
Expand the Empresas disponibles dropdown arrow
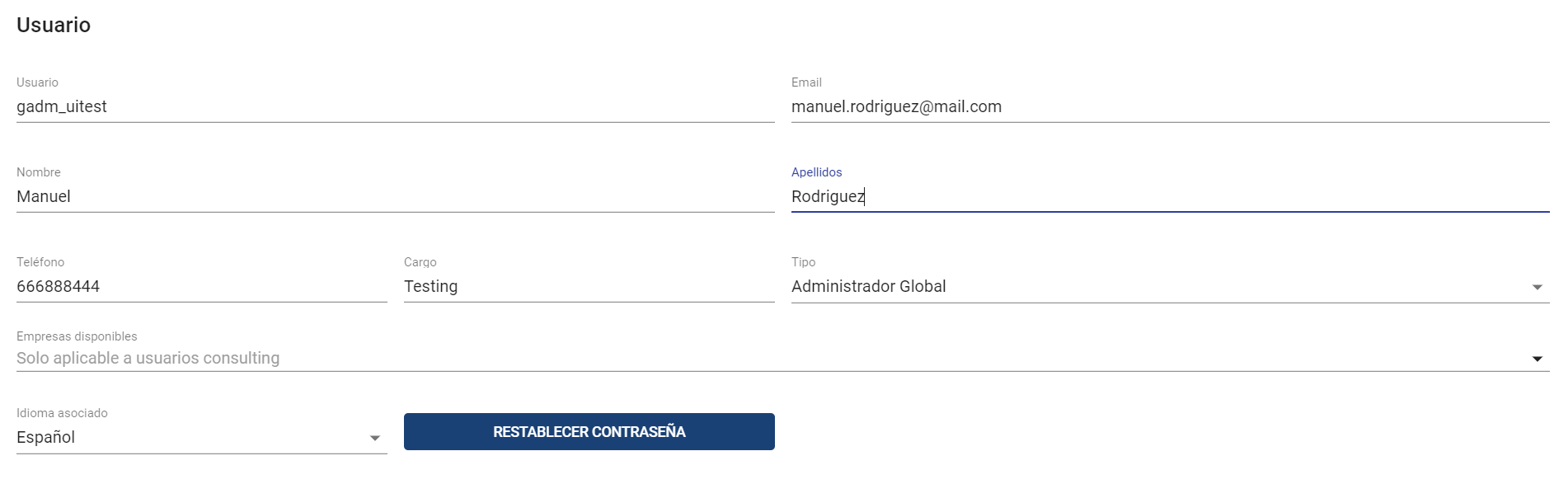tap(1537, 359)
